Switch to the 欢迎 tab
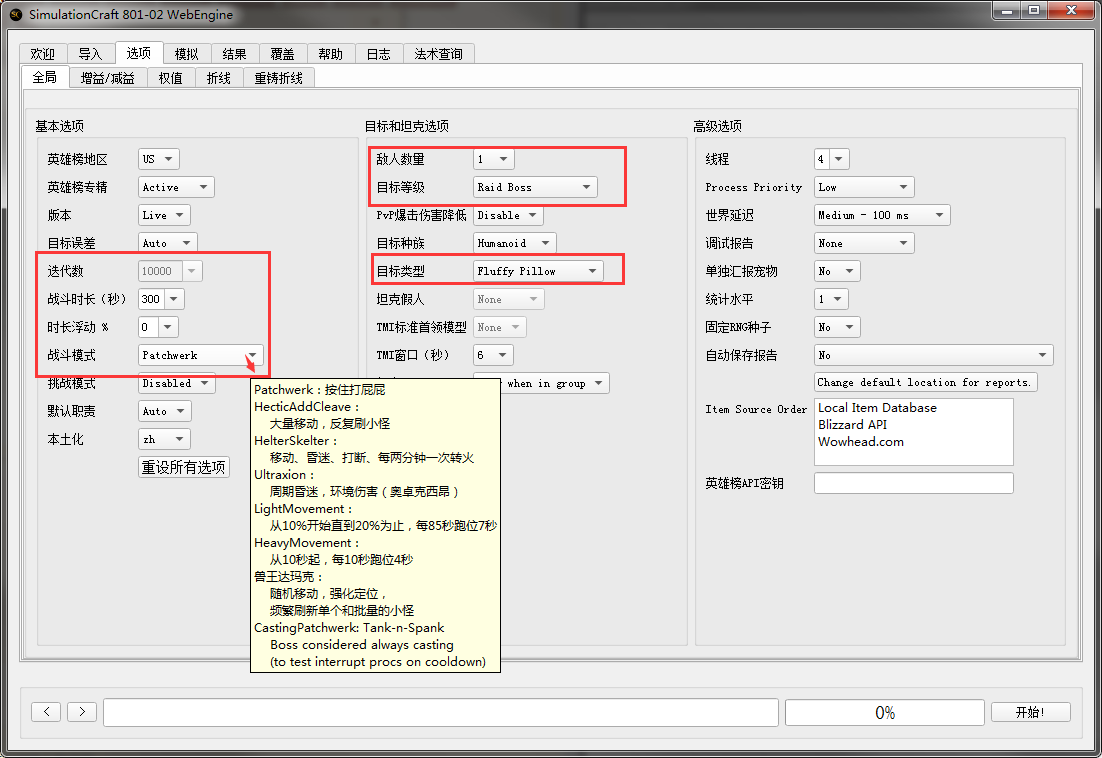This screenshot has height=758, width=1102. coord(43,54)
